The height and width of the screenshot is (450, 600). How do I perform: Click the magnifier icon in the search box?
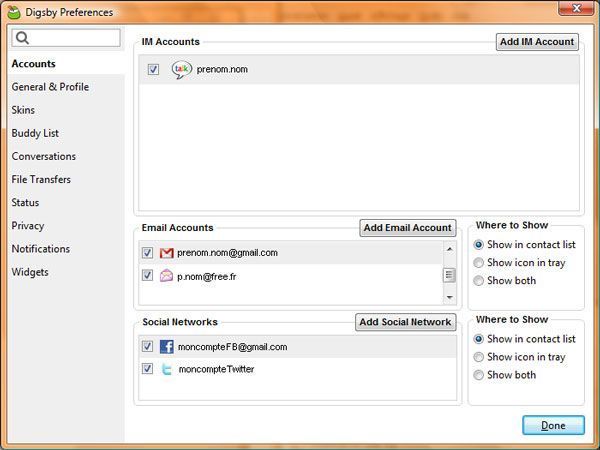click(x=23, y=38)
